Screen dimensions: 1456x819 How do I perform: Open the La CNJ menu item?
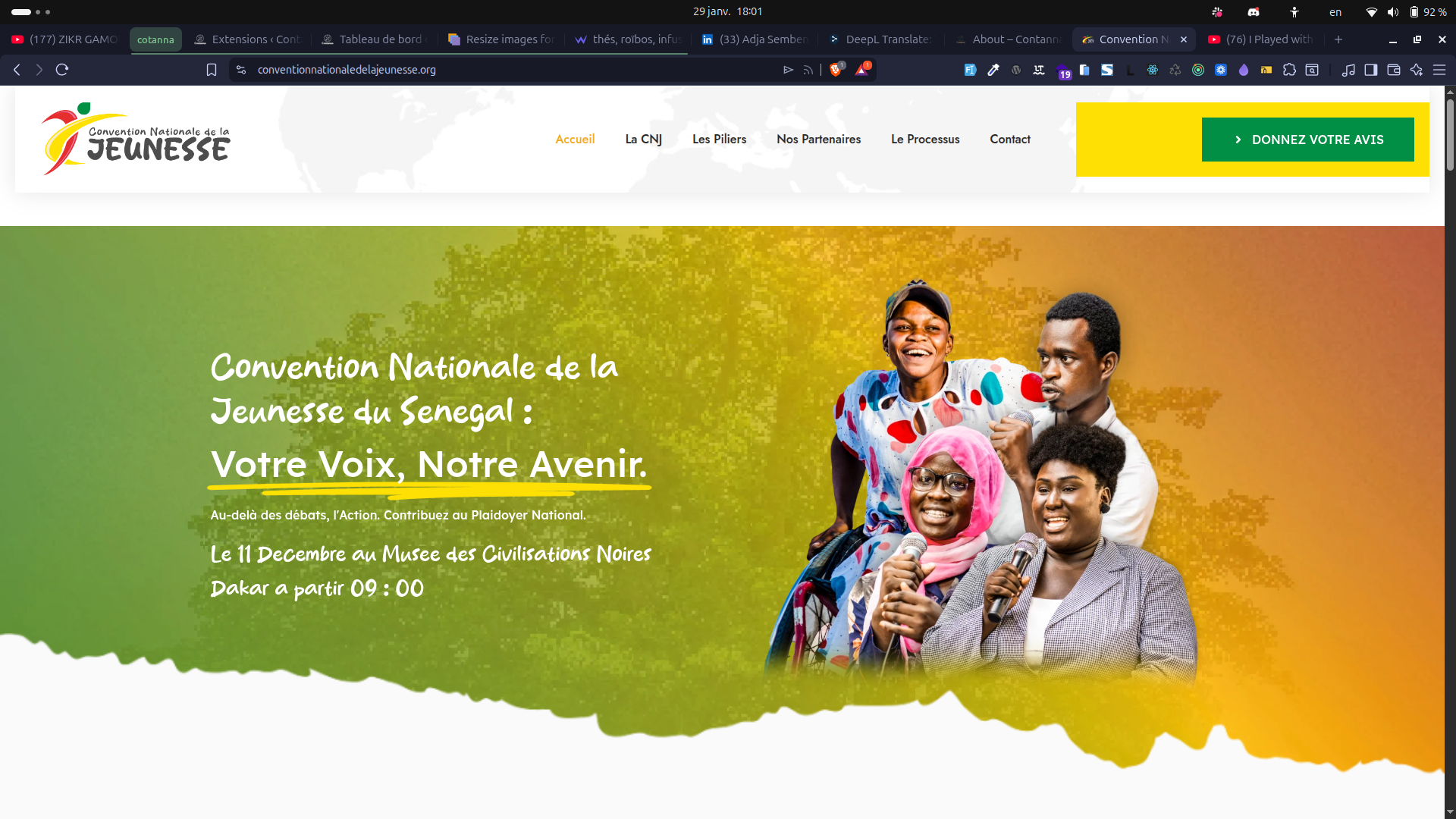click(643, 140)
